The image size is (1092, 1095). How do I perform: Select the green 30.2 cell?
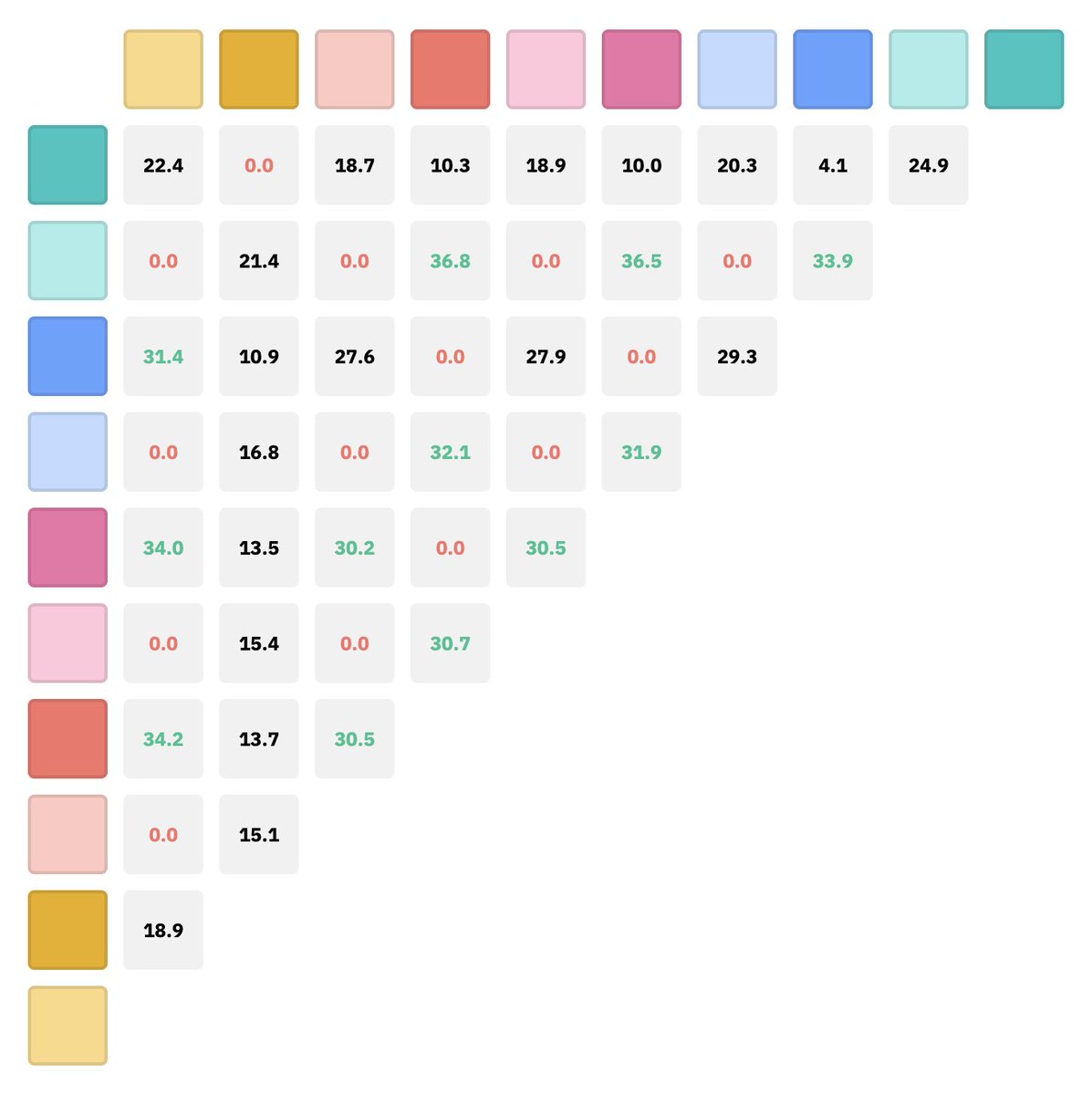(355, 547)
